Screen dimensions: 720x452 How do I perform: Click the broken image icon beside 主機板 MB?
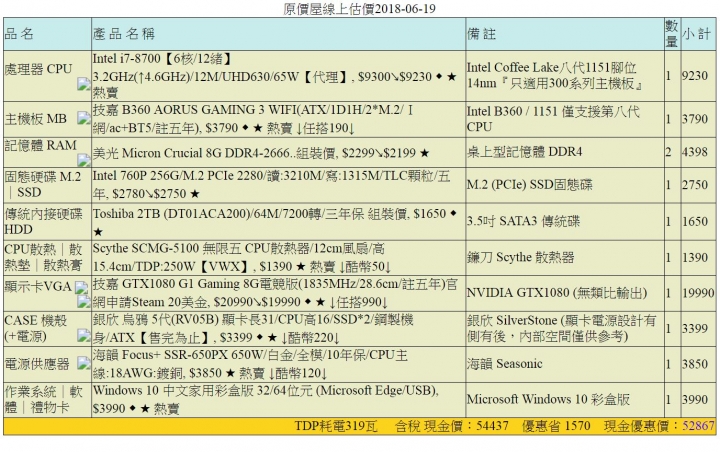coord(84,118)
